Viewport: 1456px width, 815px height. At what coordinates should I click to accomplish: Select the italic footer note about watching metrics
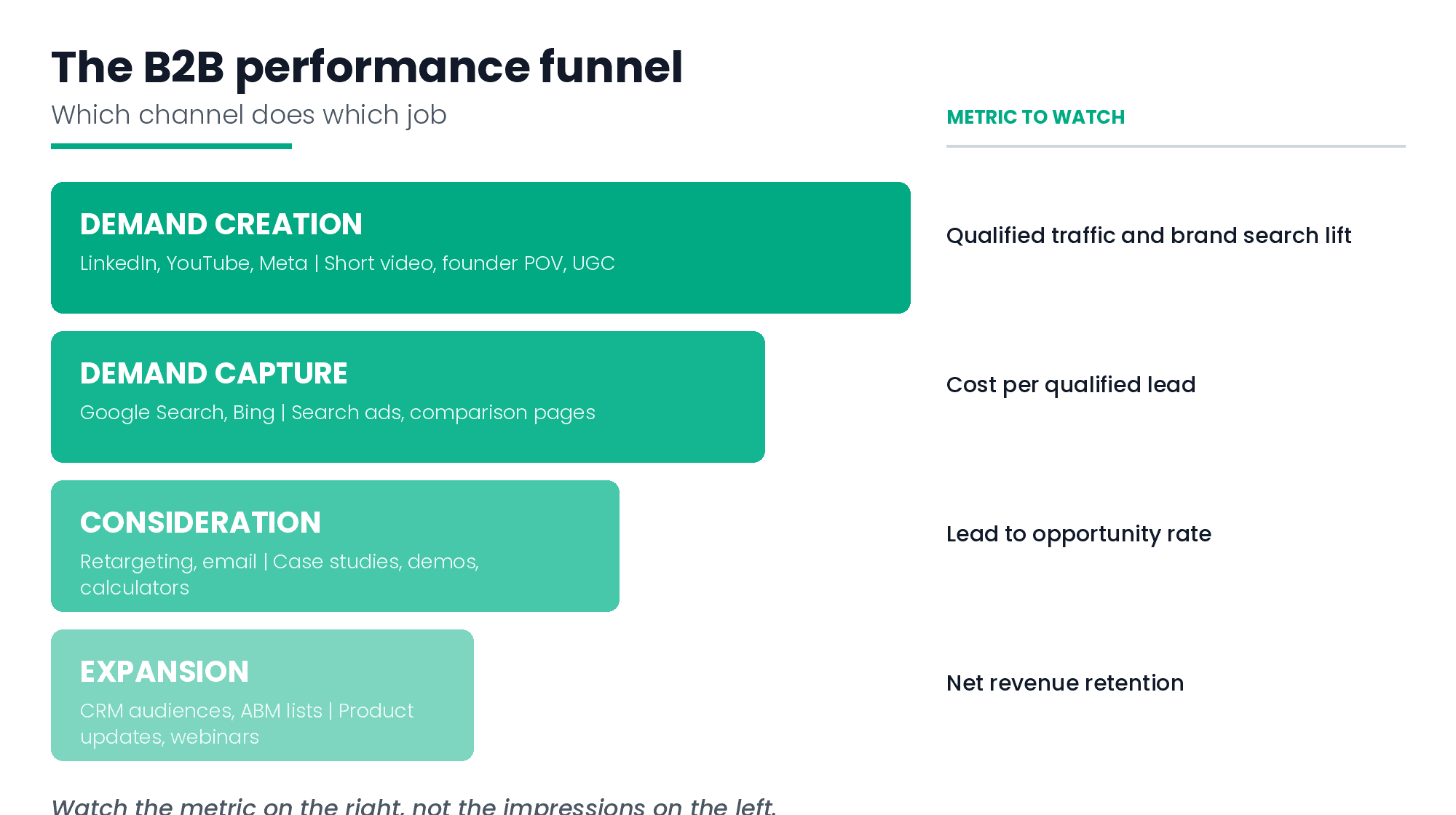coord(414,805)
